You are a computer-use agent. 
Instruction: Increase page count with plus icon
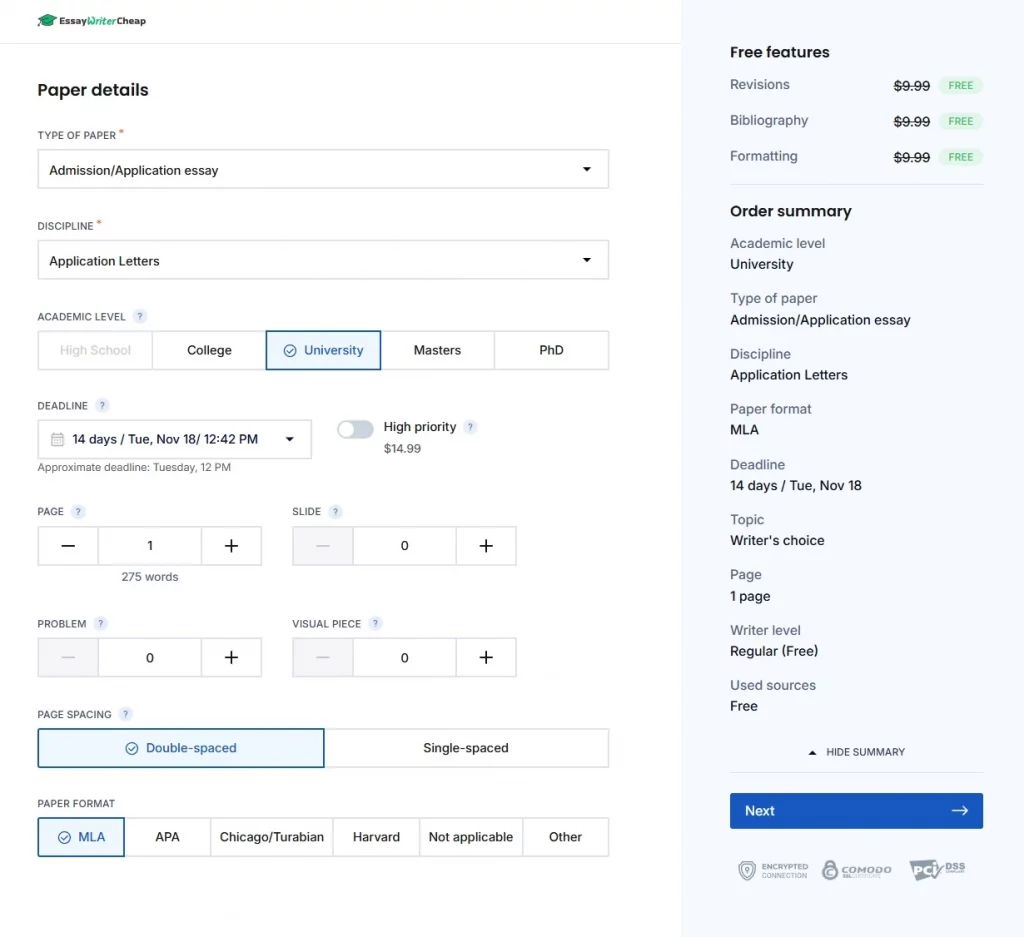point(231,546)
